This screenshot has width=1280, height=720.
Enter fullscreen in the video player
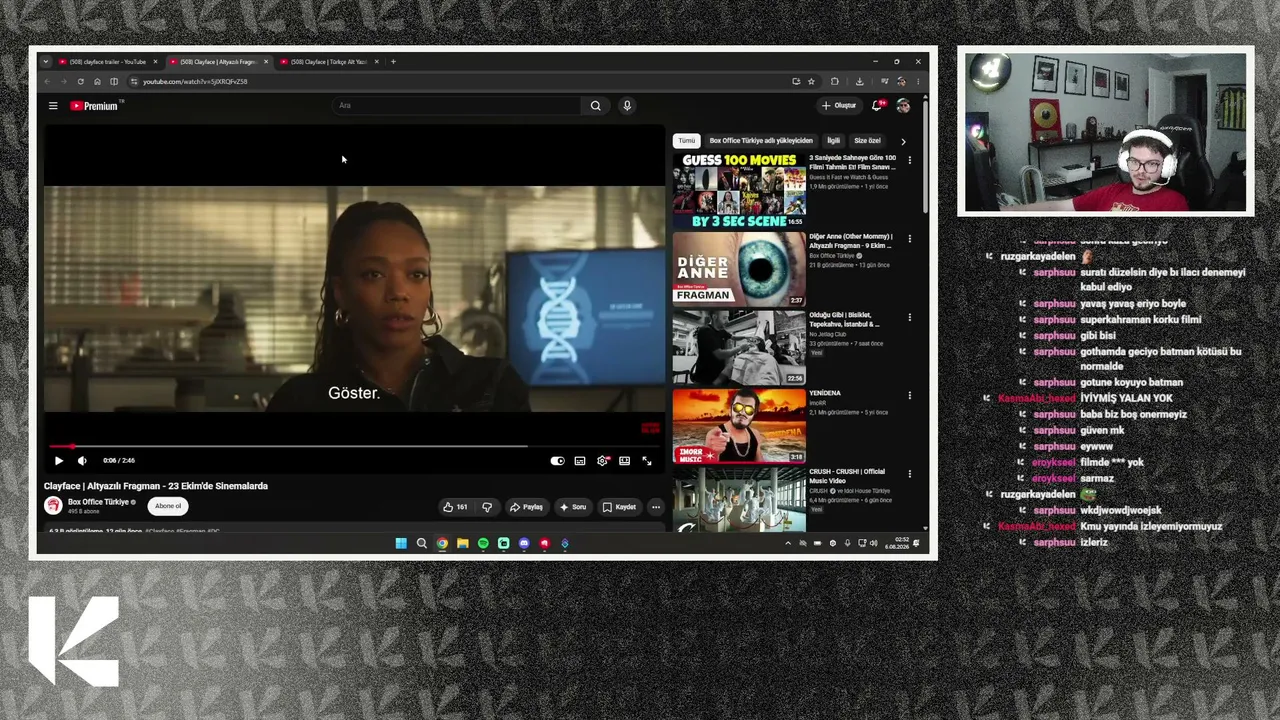pyautogui.click(x=647, y=461)
